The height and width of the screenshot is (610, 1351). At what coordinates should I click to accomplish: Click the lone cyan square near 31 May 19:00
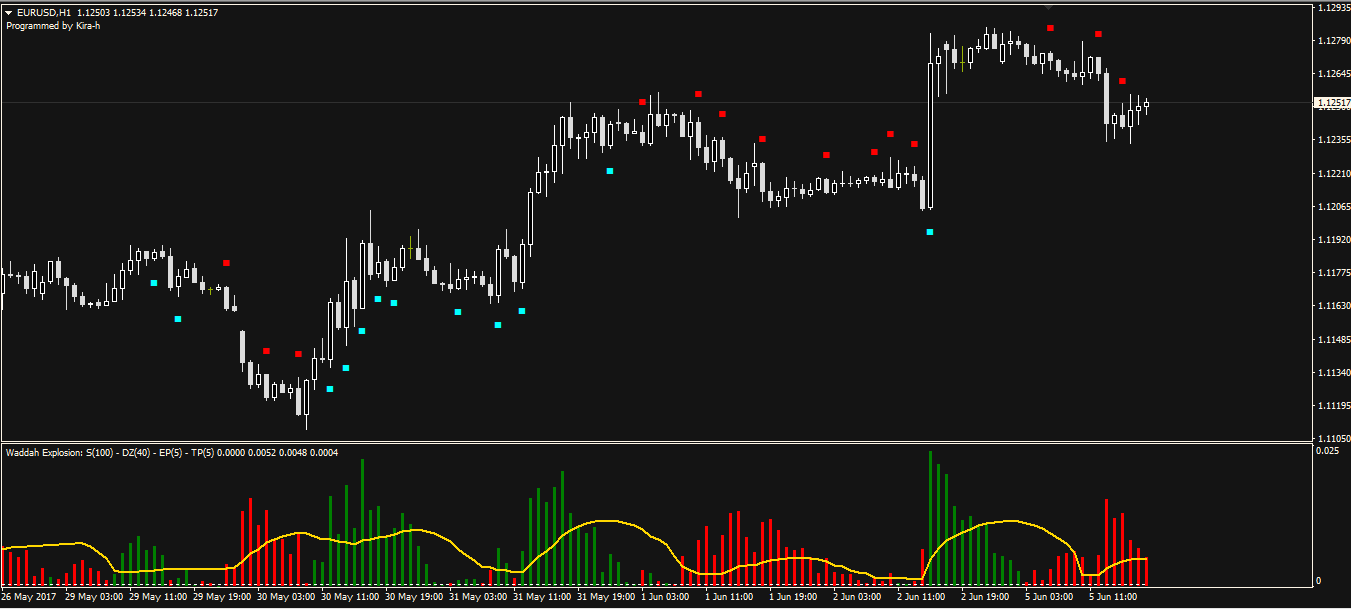click(610, 171)
